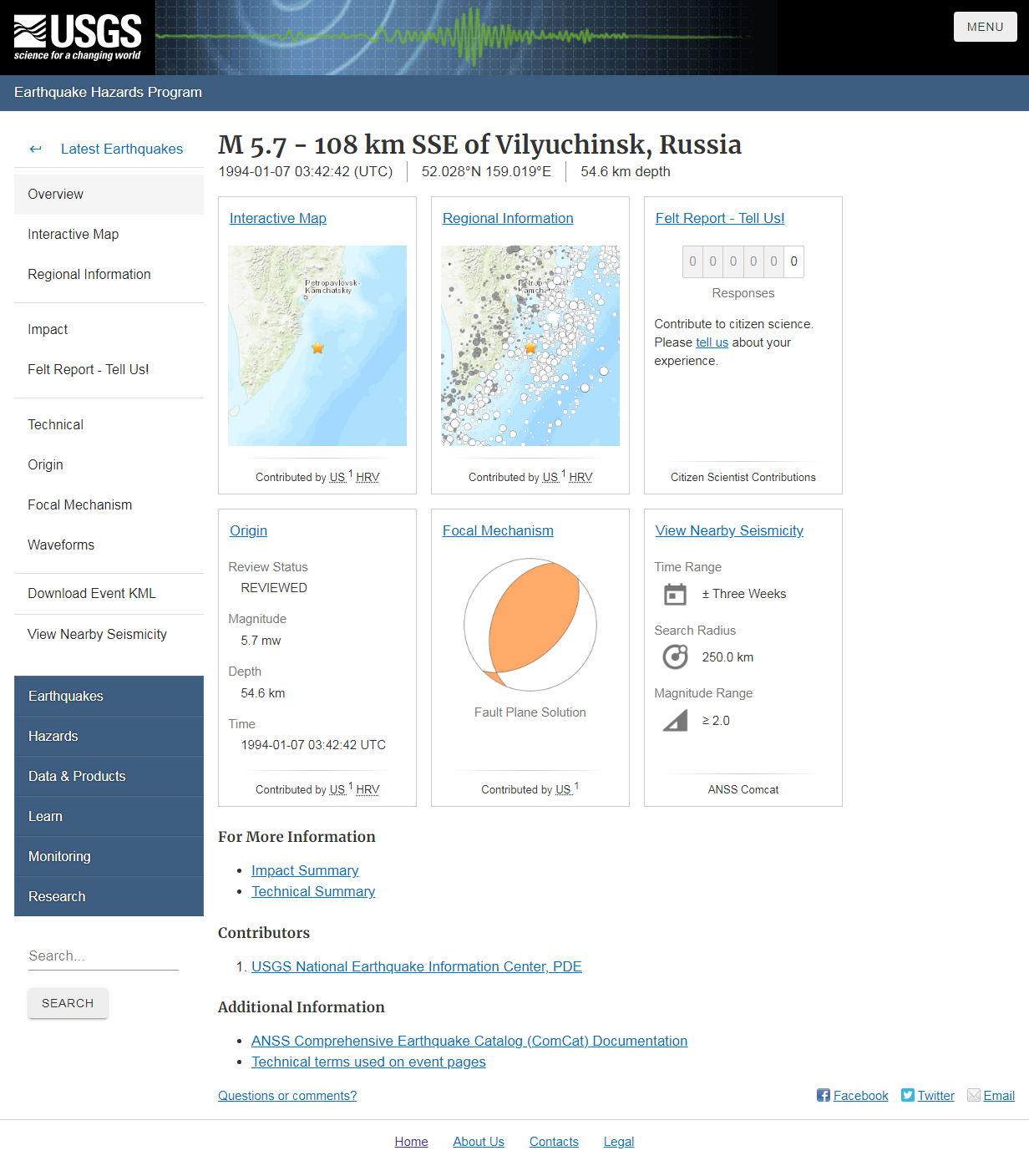This screenshot has width=1029, height=1176.
Task: Open Latest Earthquakes link
Action: (x=122, y=149)
